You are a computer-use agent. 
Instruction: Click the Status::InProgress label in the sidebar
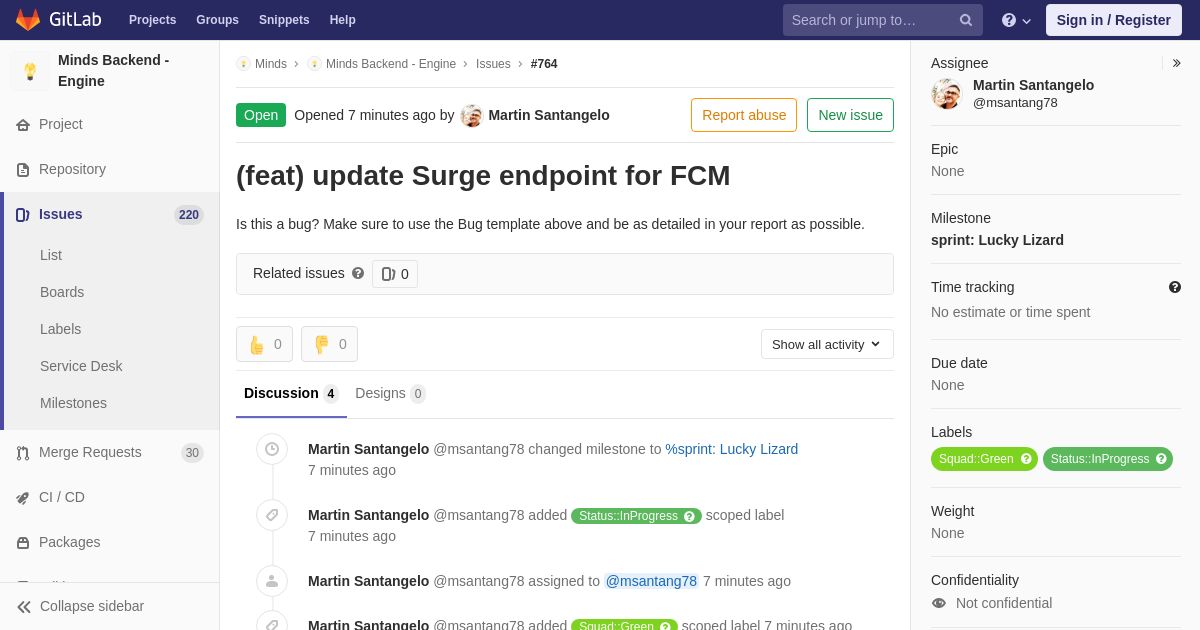[x=1099, y=459]
